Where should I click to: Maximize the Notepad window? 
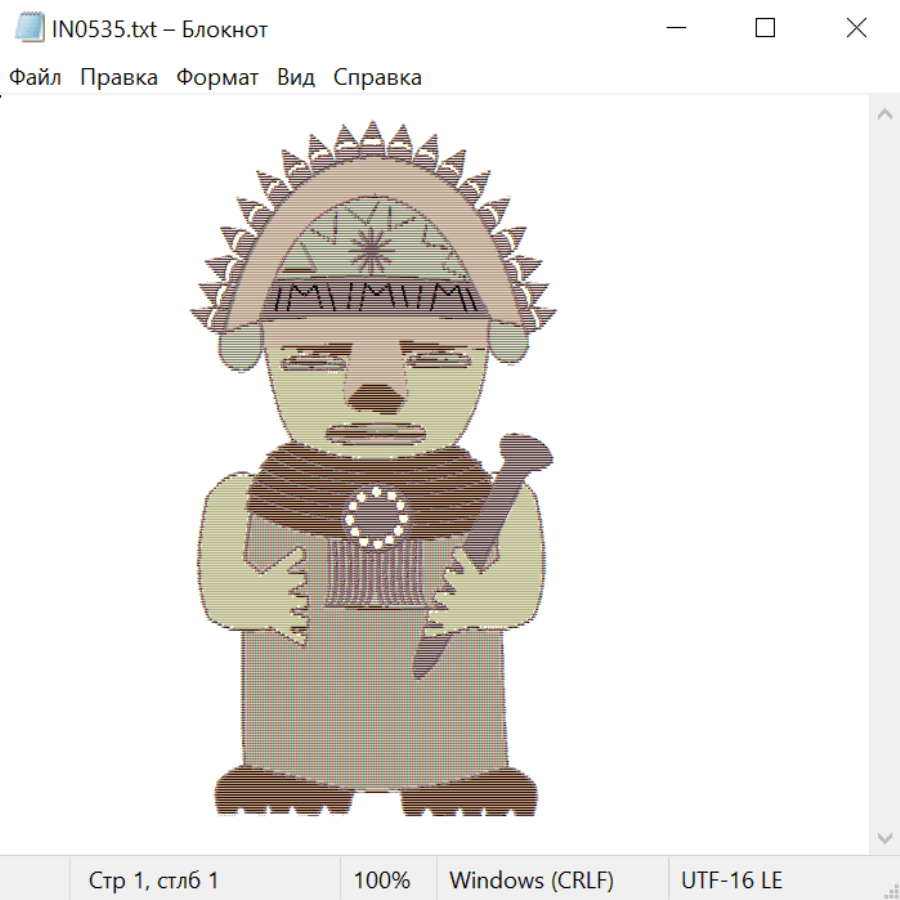pos(765,29)
